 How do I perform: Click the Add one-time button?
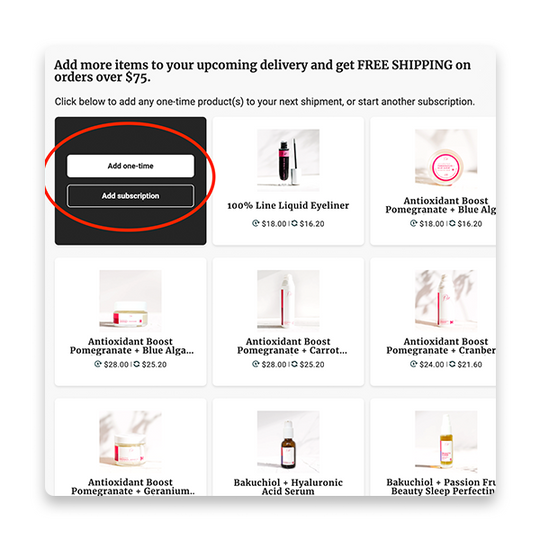pyautogui.click(x=131, y=166)
